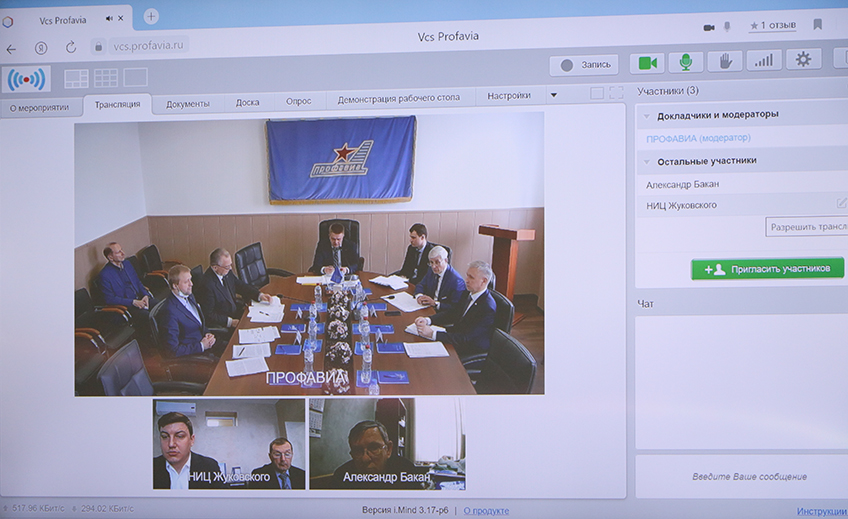
Task: Reload the page
Action: (71, 48)
